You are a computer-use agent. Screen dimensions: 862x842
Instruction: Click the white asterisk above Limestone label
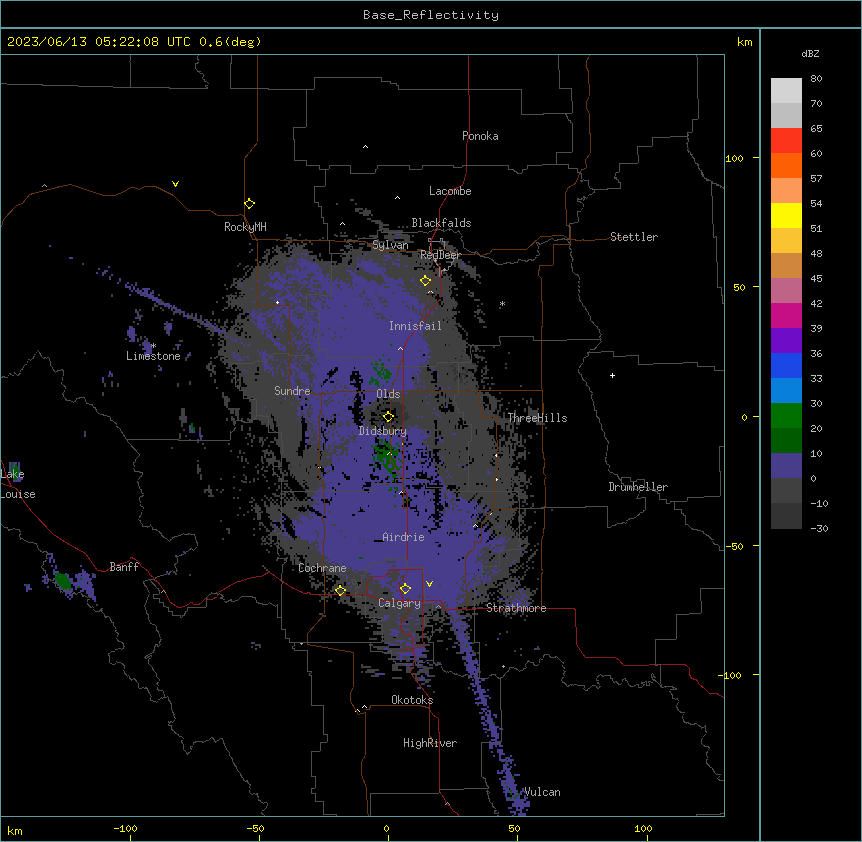tap(154, 346)
